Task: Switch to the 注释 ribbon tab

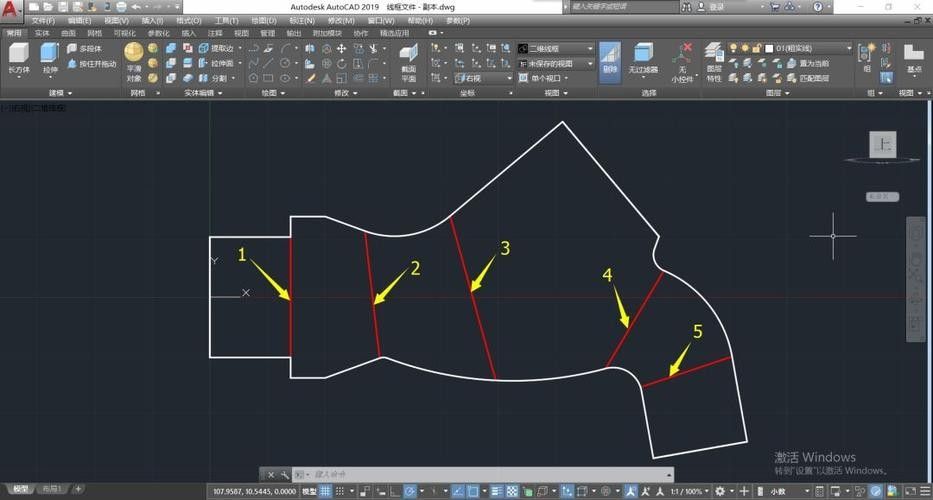Action: [x=215, y=33]
